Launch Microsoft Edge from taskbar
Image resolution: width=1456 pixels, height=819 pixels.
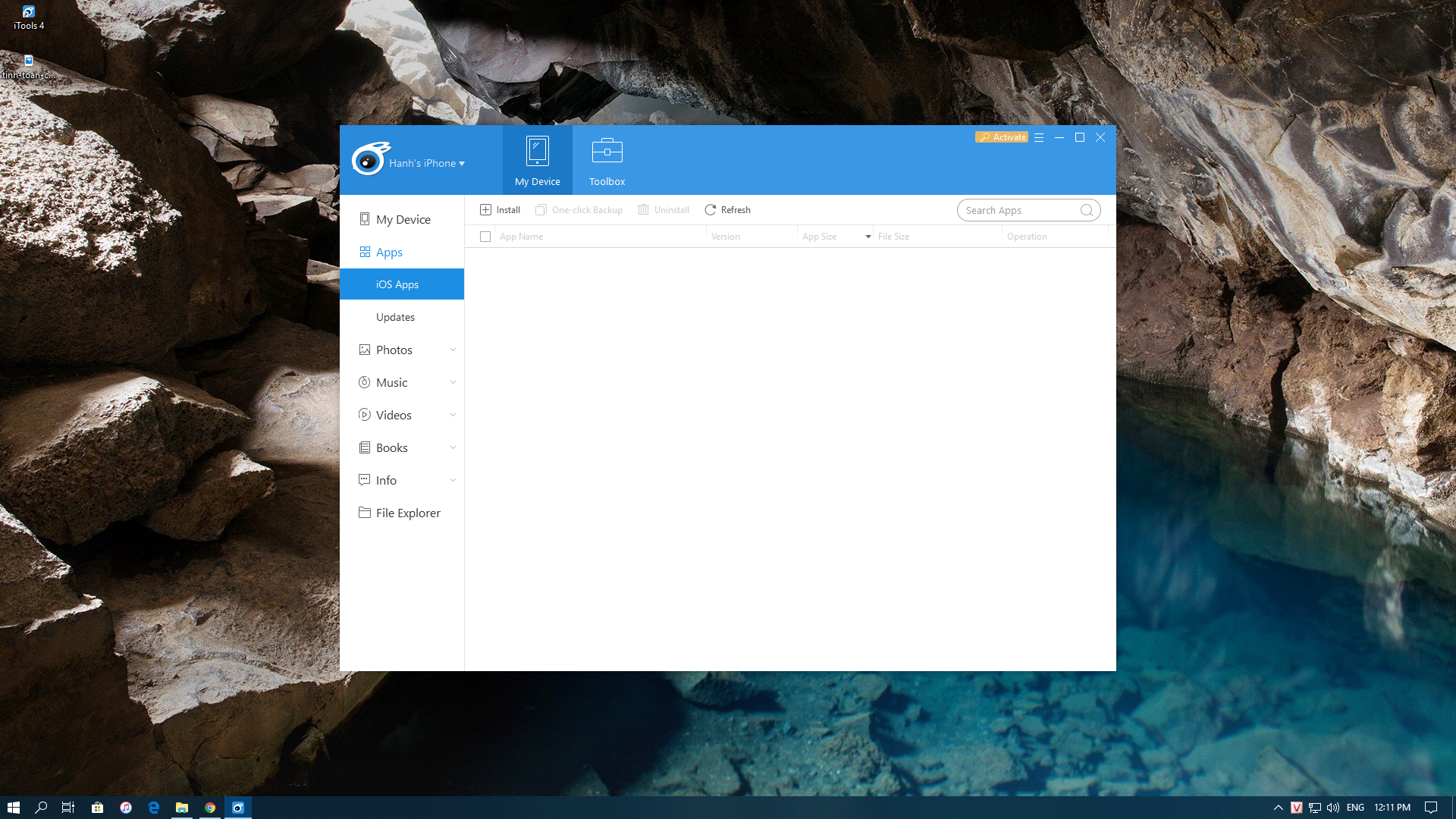click(154, 808)
